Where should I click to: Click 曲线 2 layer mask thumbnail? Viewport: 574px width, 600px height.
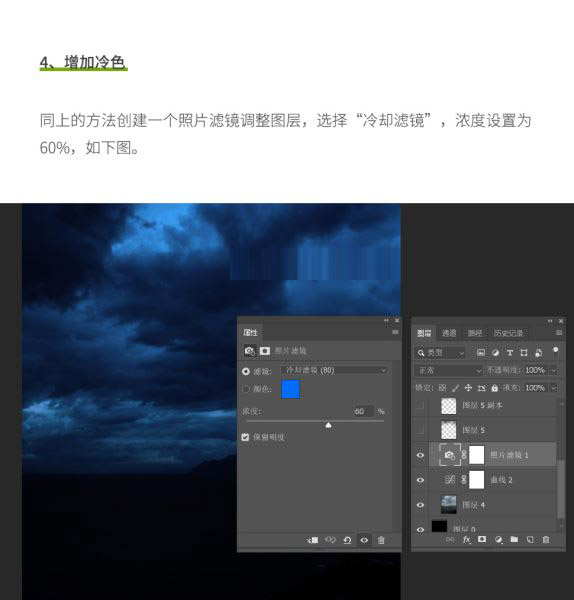coord(476,479)
